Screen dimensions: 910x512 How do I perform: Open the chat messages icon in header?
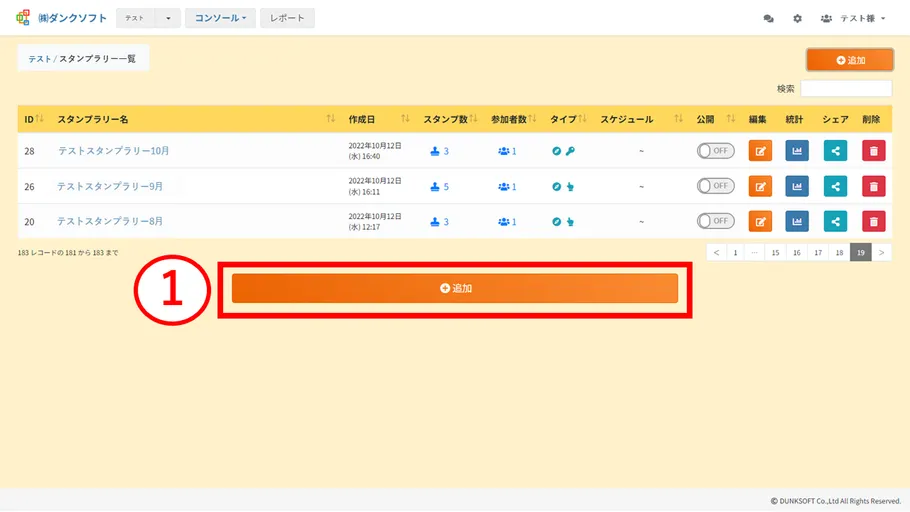768,19
